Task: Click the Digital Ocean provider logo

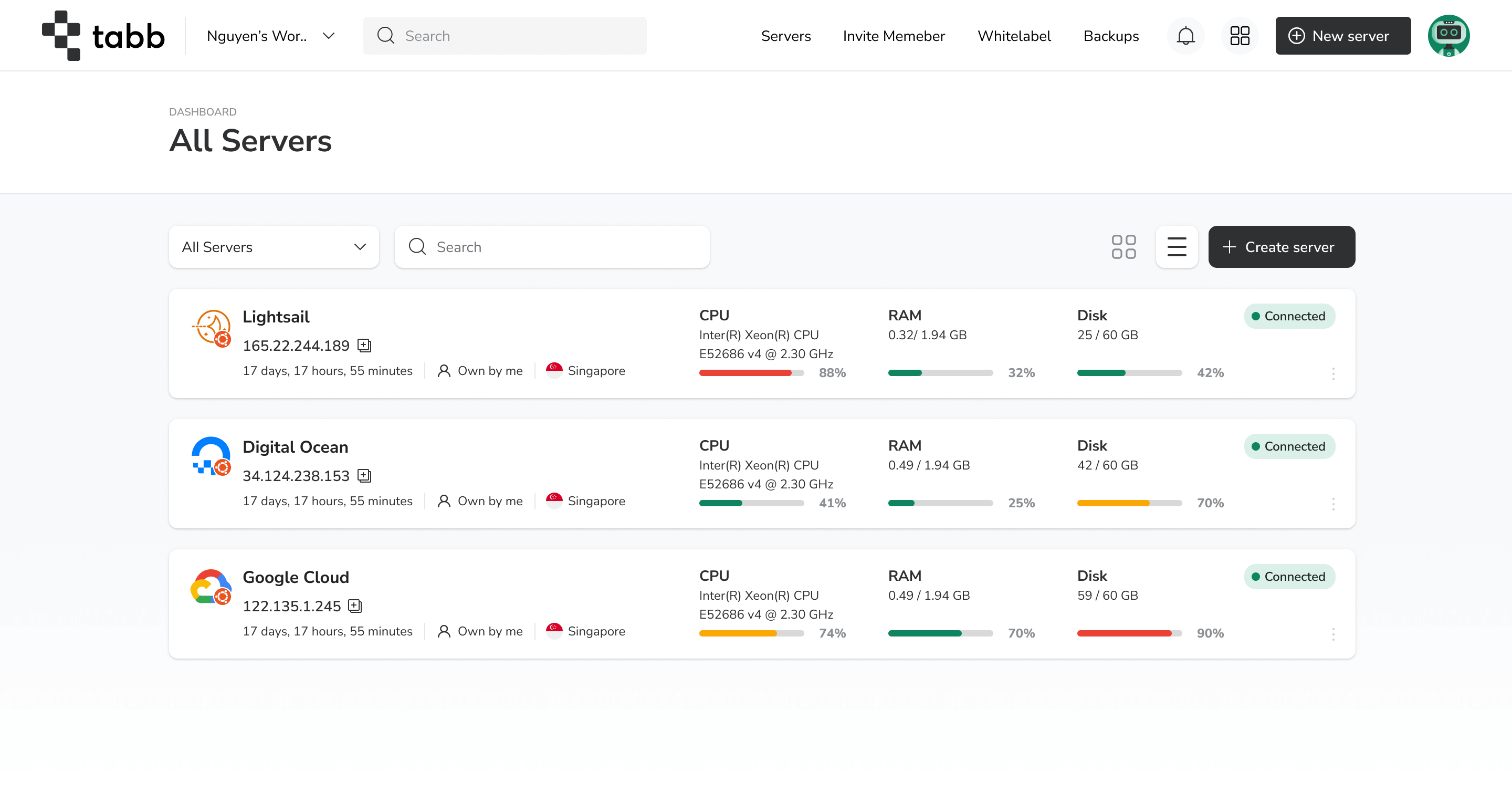Action: pyautogui.click(x=211, y=457)
